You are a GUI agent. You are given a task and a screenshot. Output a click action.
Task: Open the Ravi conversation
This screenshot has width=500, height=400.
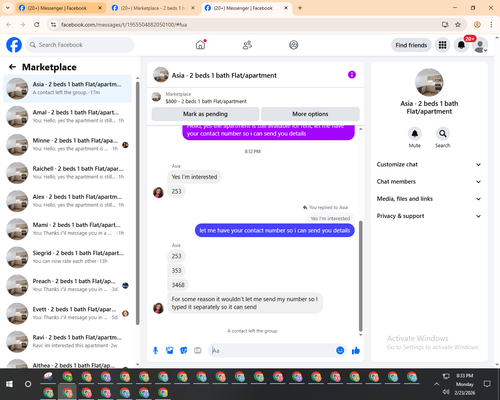[67, 341]
